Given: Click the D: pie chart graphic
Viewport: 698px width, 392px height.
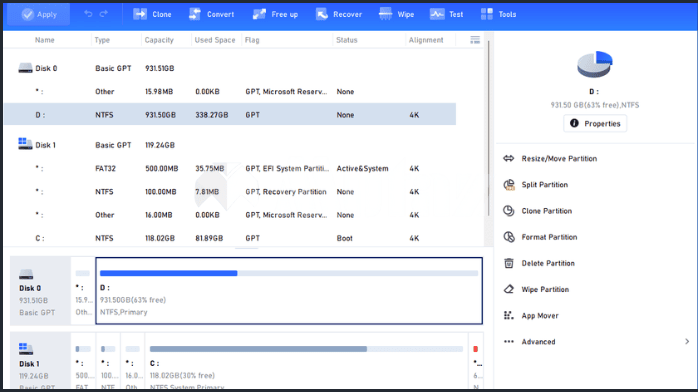Looking at the screenshot, I should 595,64.
